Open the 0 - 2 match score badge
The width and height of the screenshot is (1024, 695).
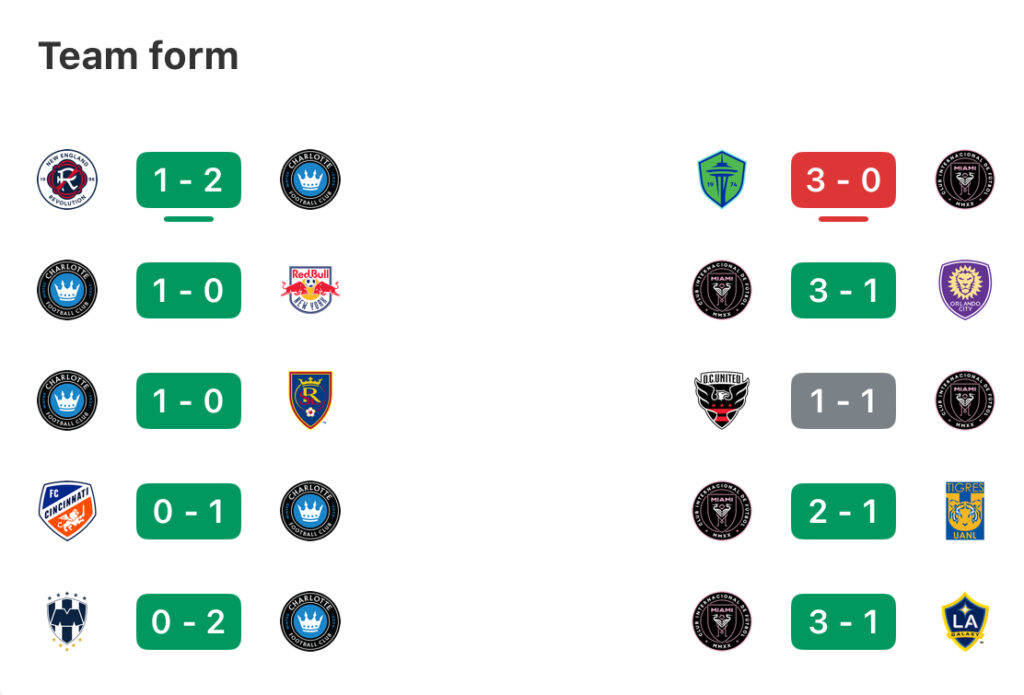pyautogui.click(x=189, y=621)
